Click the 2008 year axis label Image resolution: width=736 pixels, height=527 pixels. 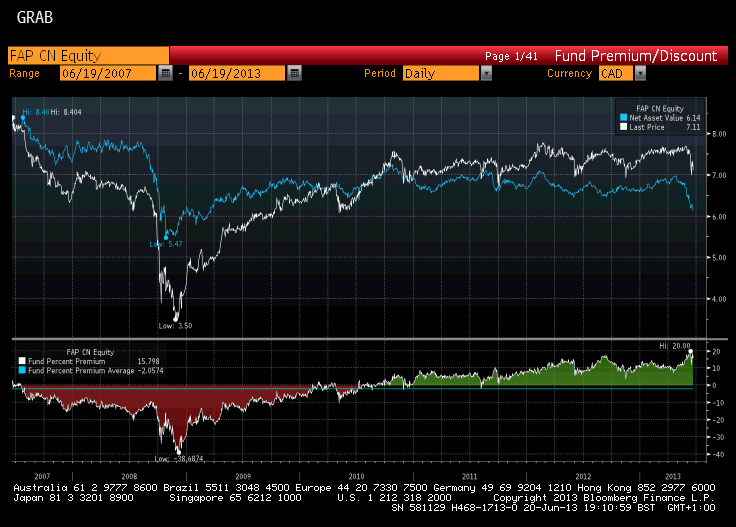tap(130, 476)
